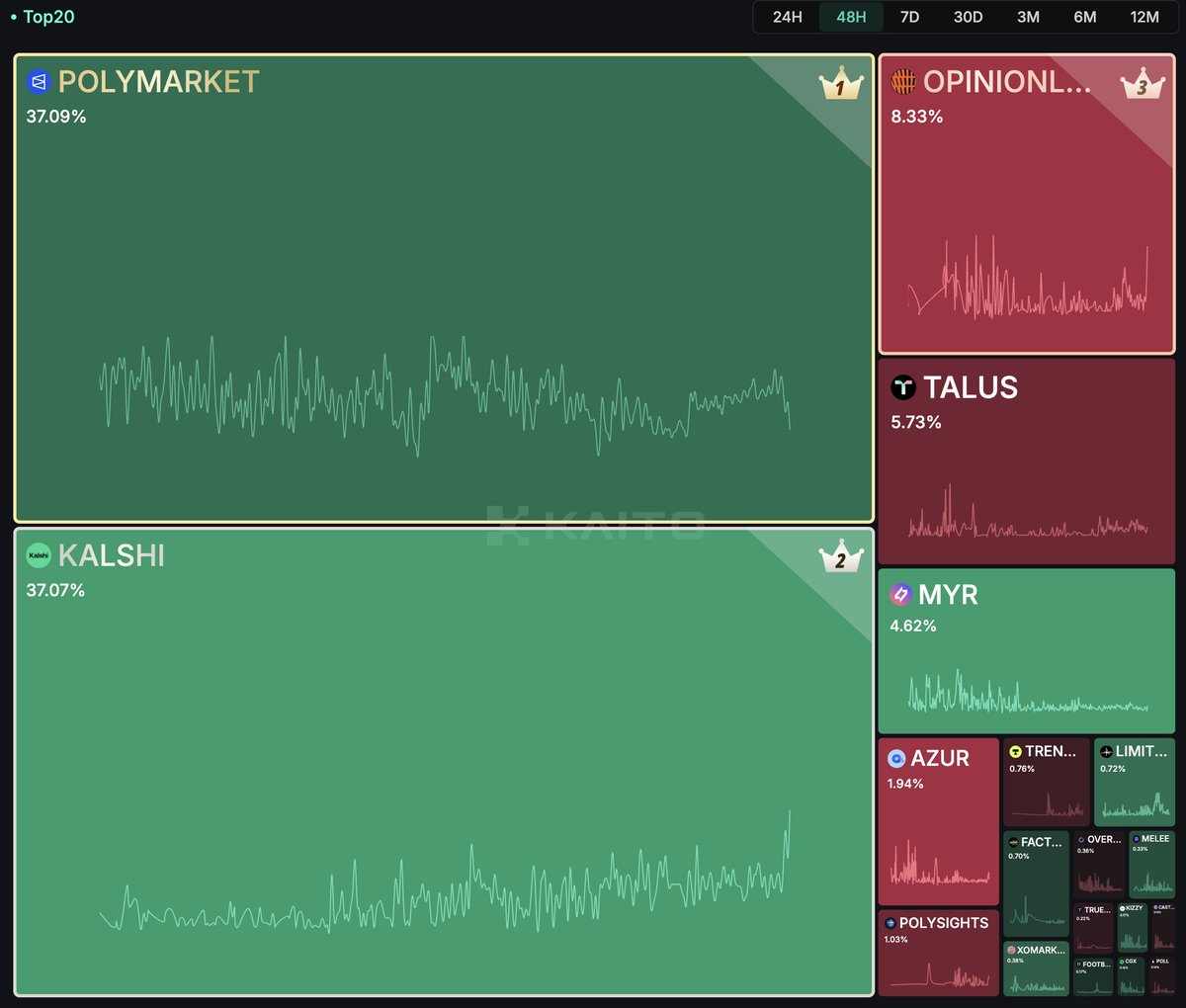The image size is (1186, 1008).
Task: Click the MYR logo icon
Action: pyautogui.click(x=900, y=595)
